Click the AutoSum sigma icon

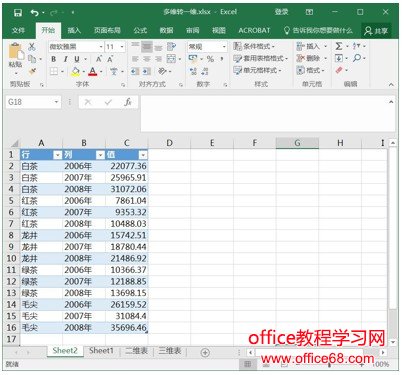click(x=339, y=46)
